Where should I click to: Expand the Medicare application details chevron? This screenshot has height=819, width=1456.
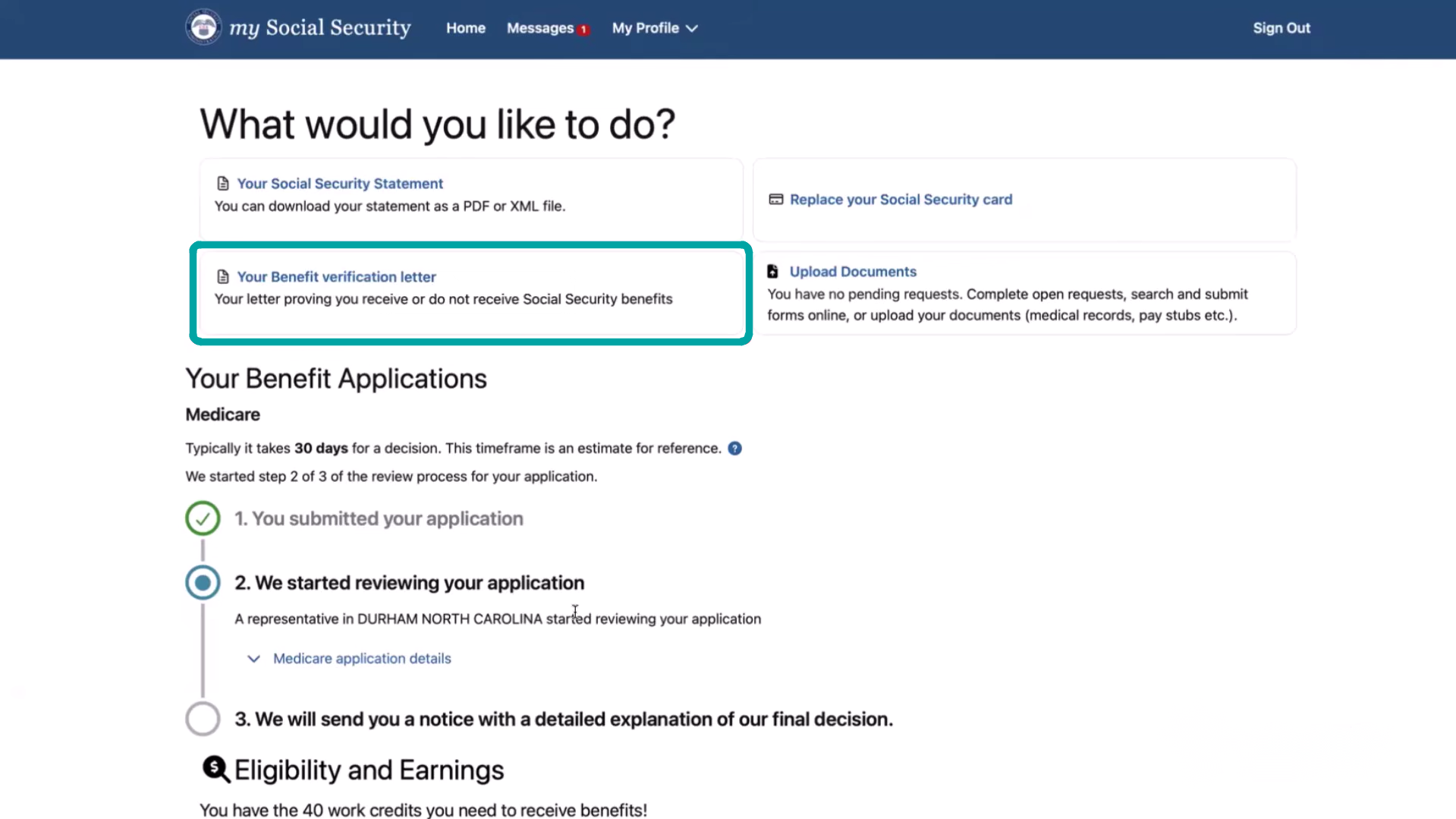click(253, 659)
